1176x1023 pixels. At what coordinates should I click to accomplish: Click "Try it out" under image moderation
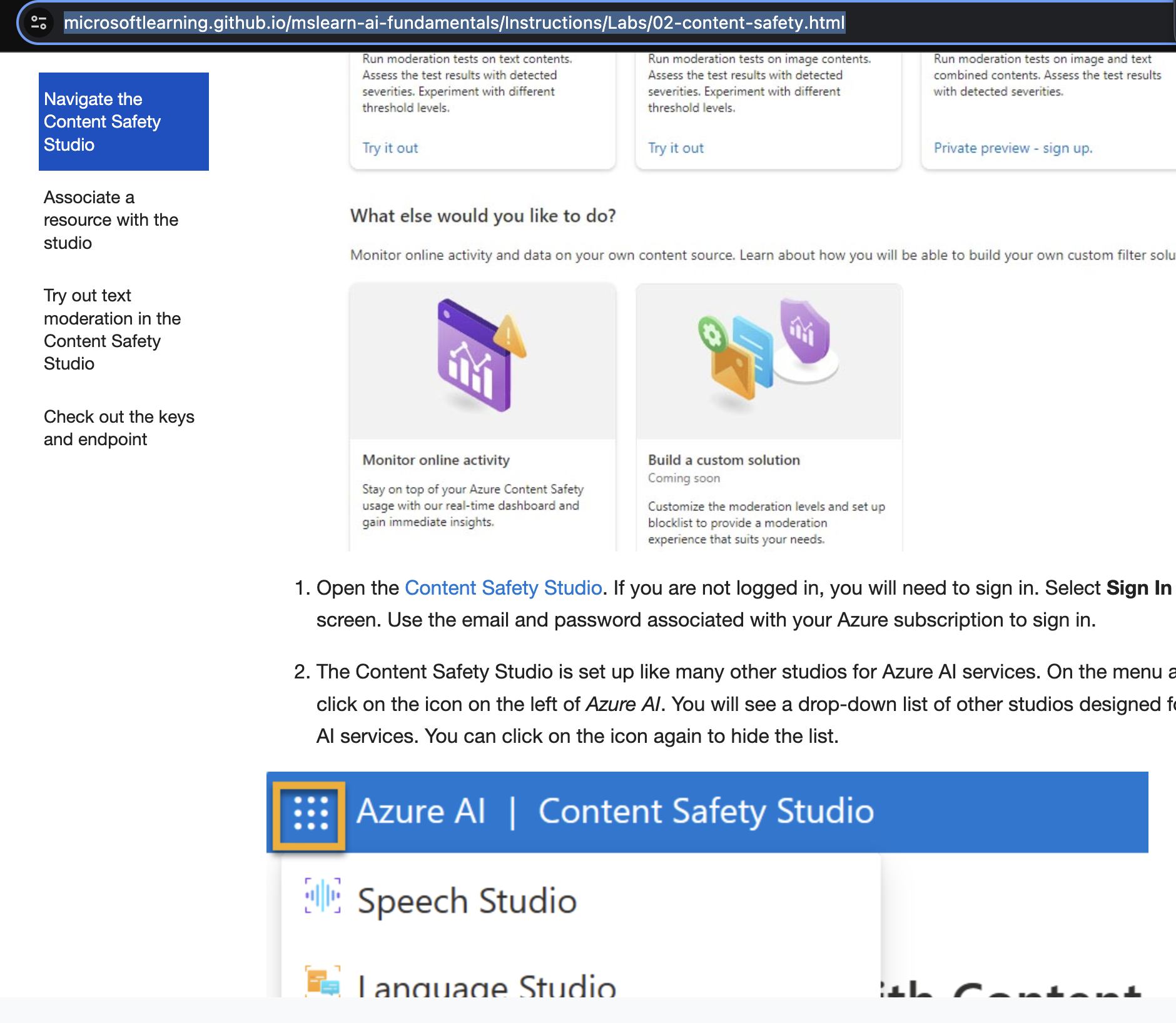(x=675, y=148)
